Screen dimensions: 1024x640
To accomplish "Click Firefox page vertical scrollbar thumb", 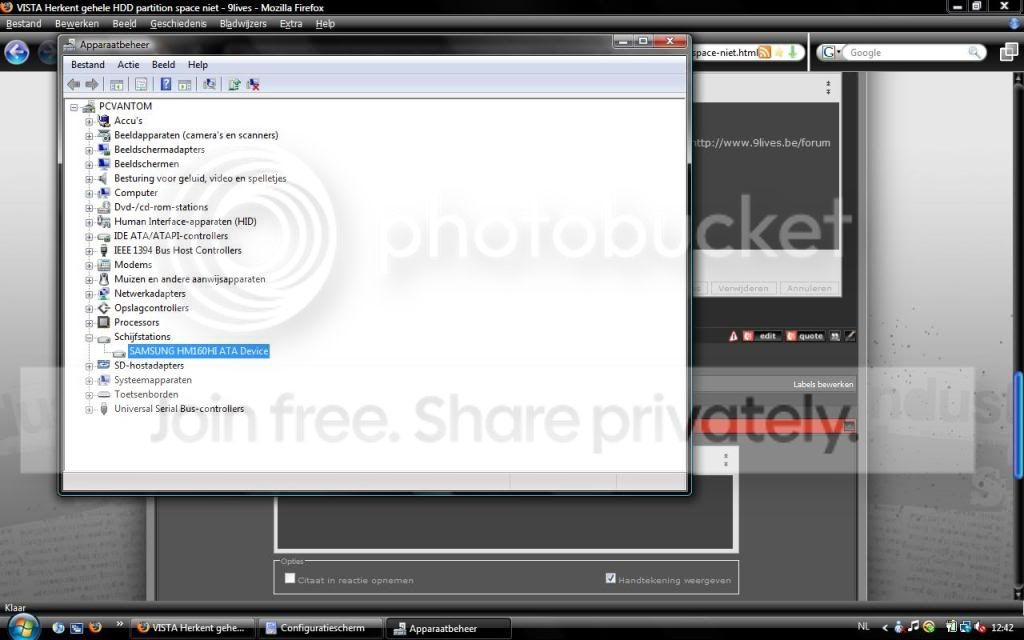I will pyautogui.click(x=1018, y=425).
